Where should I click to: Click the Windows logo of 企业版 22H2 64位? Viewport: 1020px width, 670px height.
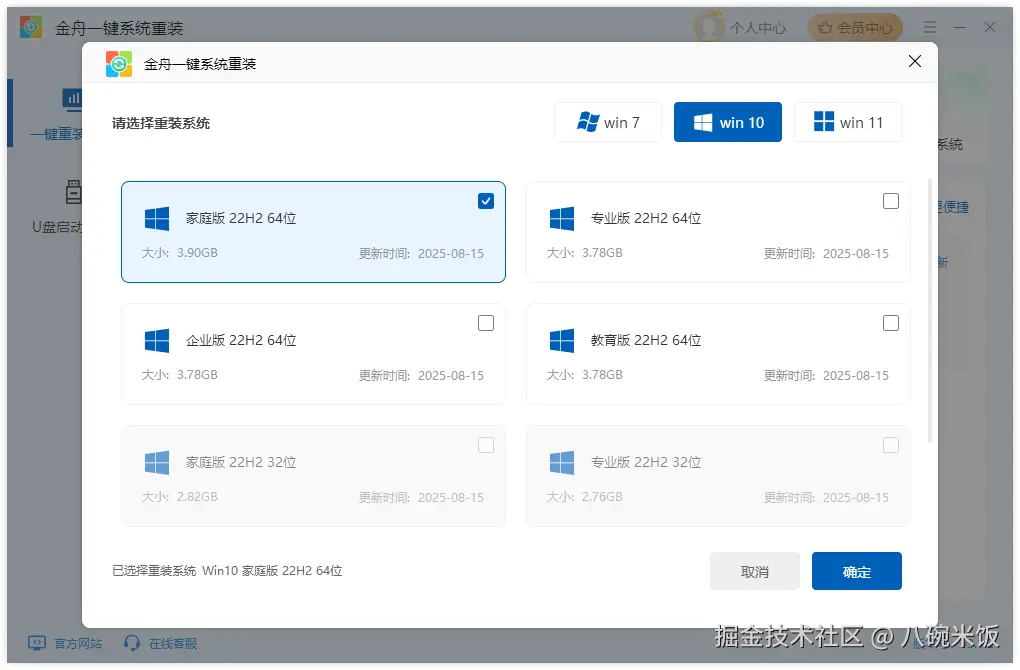click(157, 341)
